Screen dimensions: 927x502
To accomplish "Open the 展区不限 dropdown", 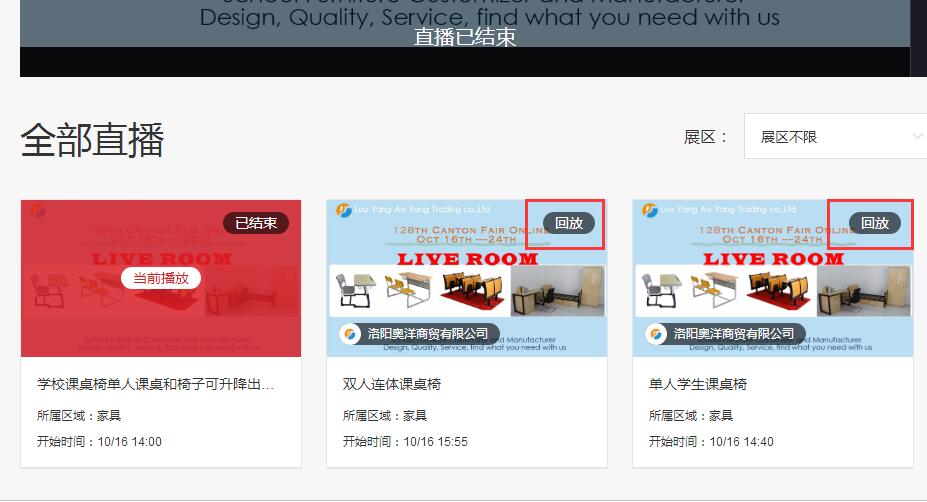I will tap(830, 137).
